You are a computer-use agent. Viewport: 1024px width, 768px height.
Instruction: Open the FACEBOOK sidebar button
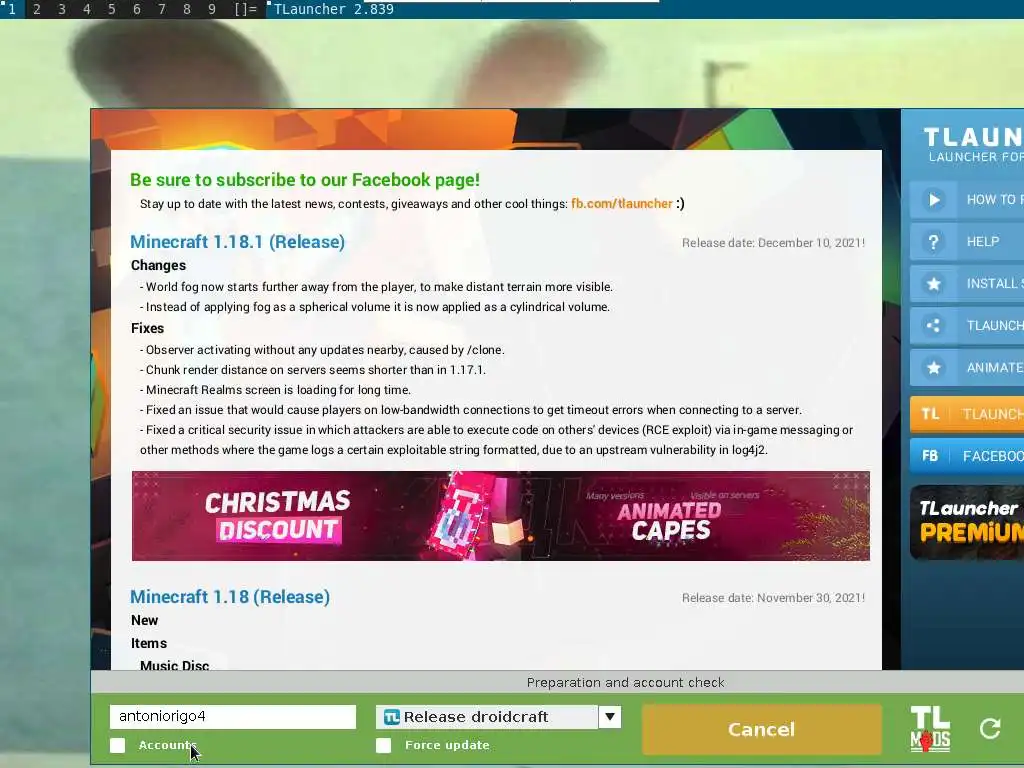click(x=967, y=456)
